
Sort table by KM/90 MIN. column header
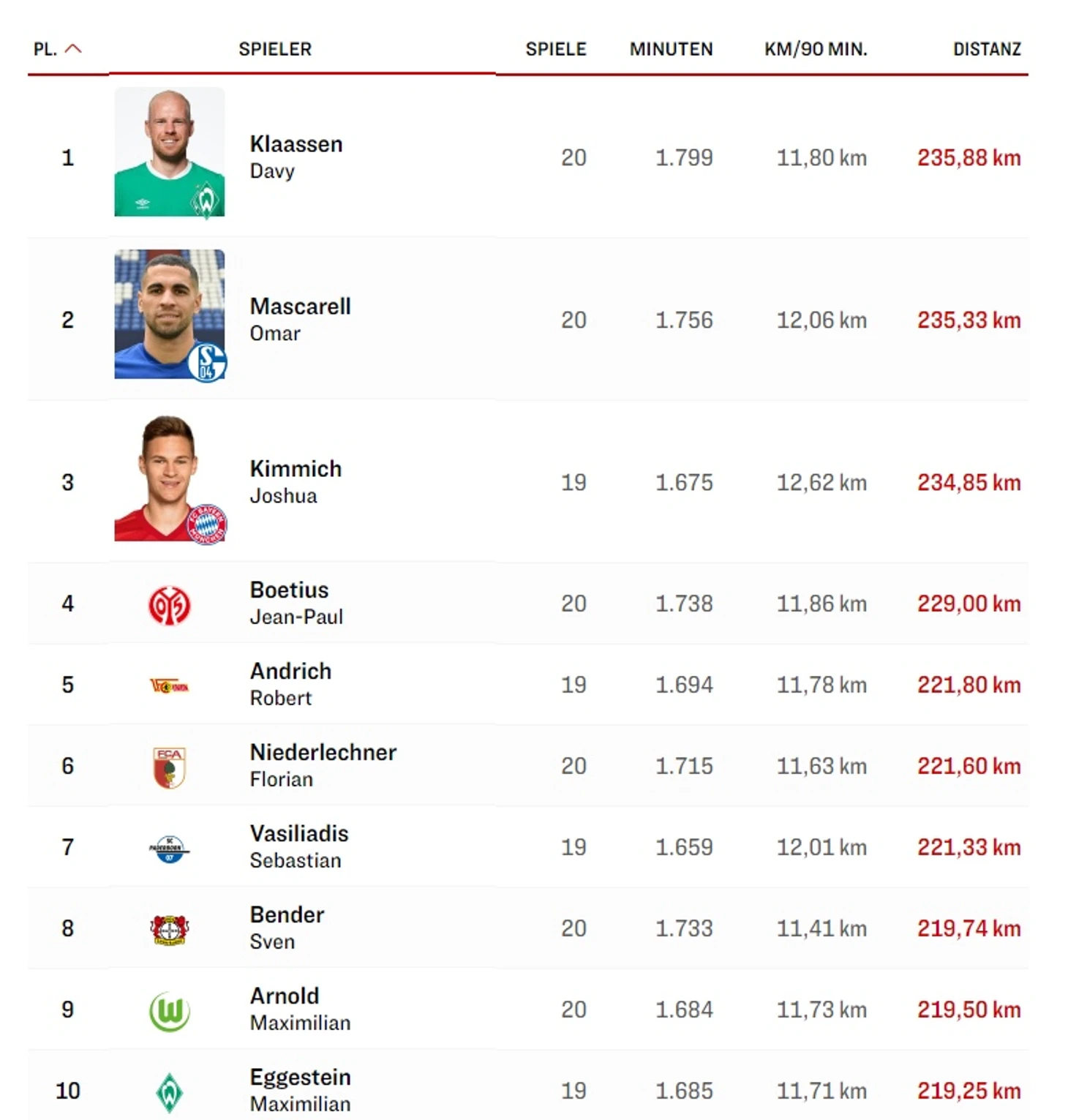coord(816,49)
